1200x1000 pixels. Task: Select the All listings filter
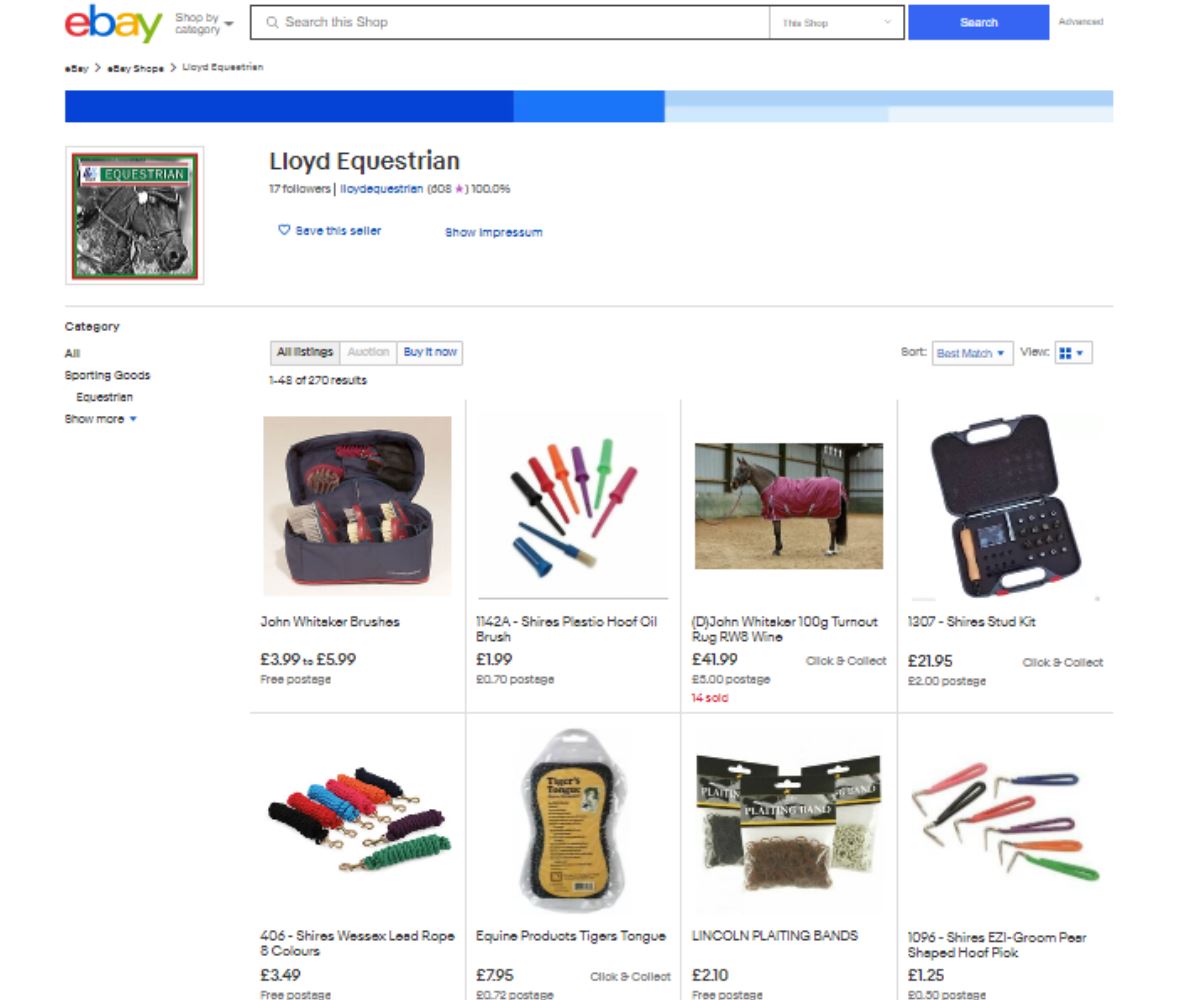[305, 352]
